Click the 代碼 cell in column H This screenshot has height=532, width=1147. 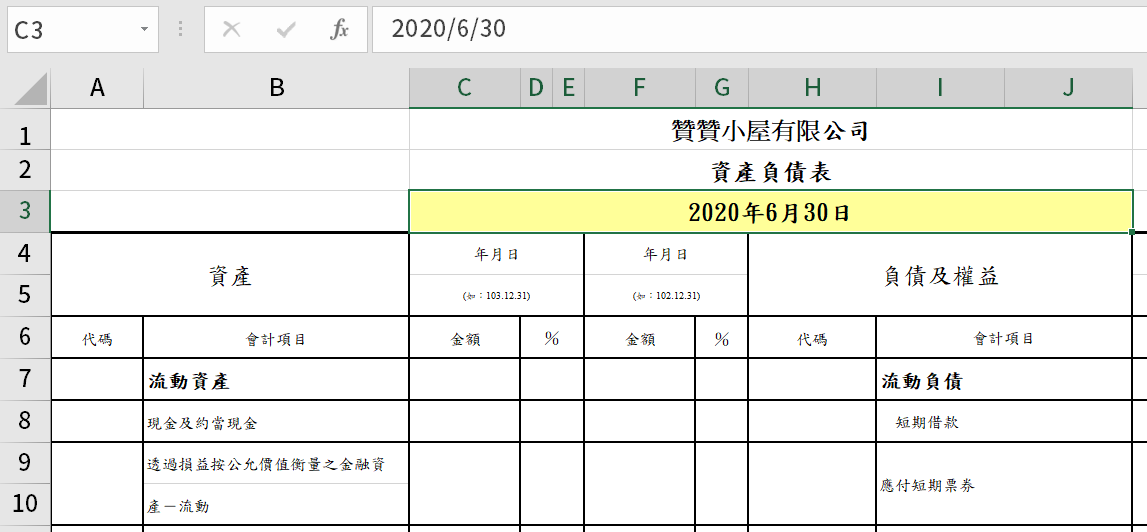click(812, 338)
